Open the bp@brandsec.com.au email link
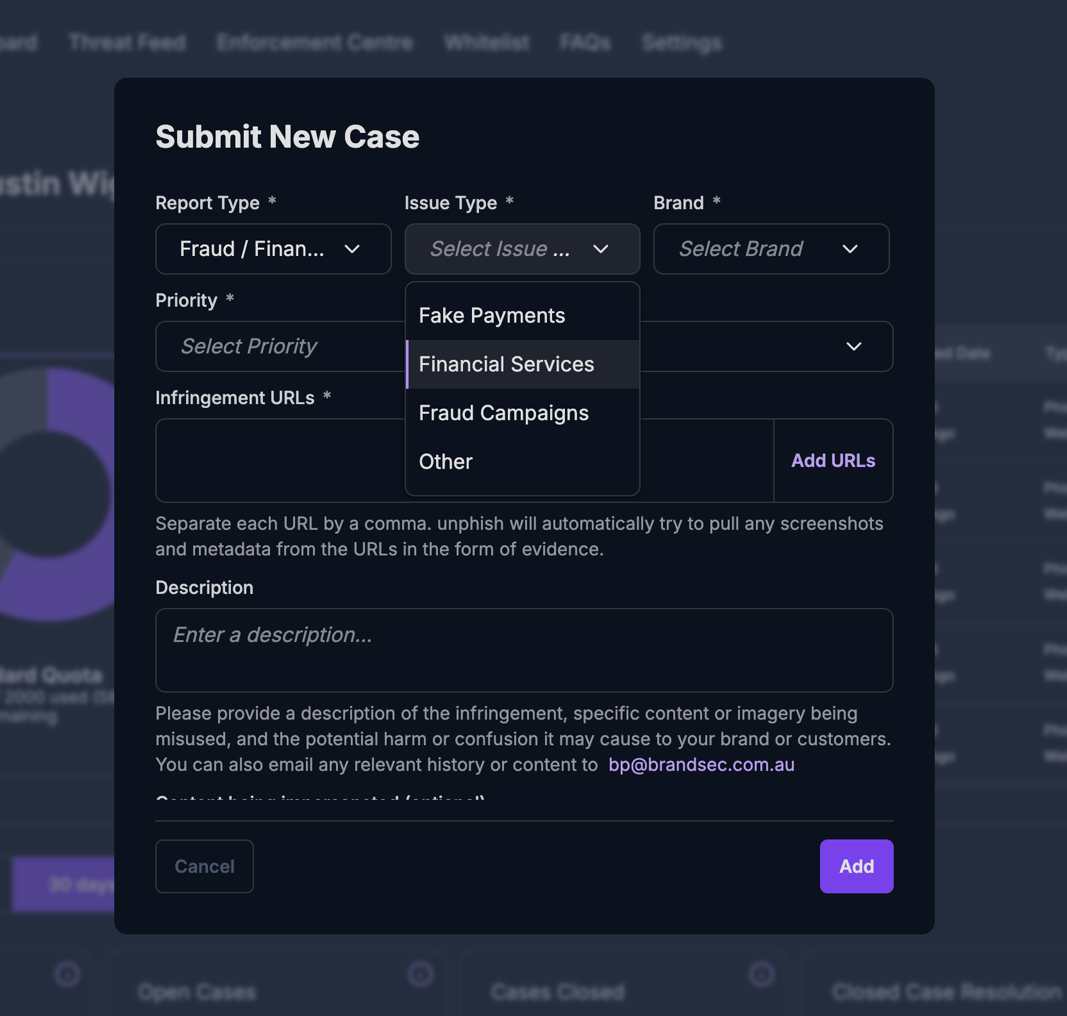Image resolution: width=1067 pixels, height=1016 pixels. coord(701,765)
